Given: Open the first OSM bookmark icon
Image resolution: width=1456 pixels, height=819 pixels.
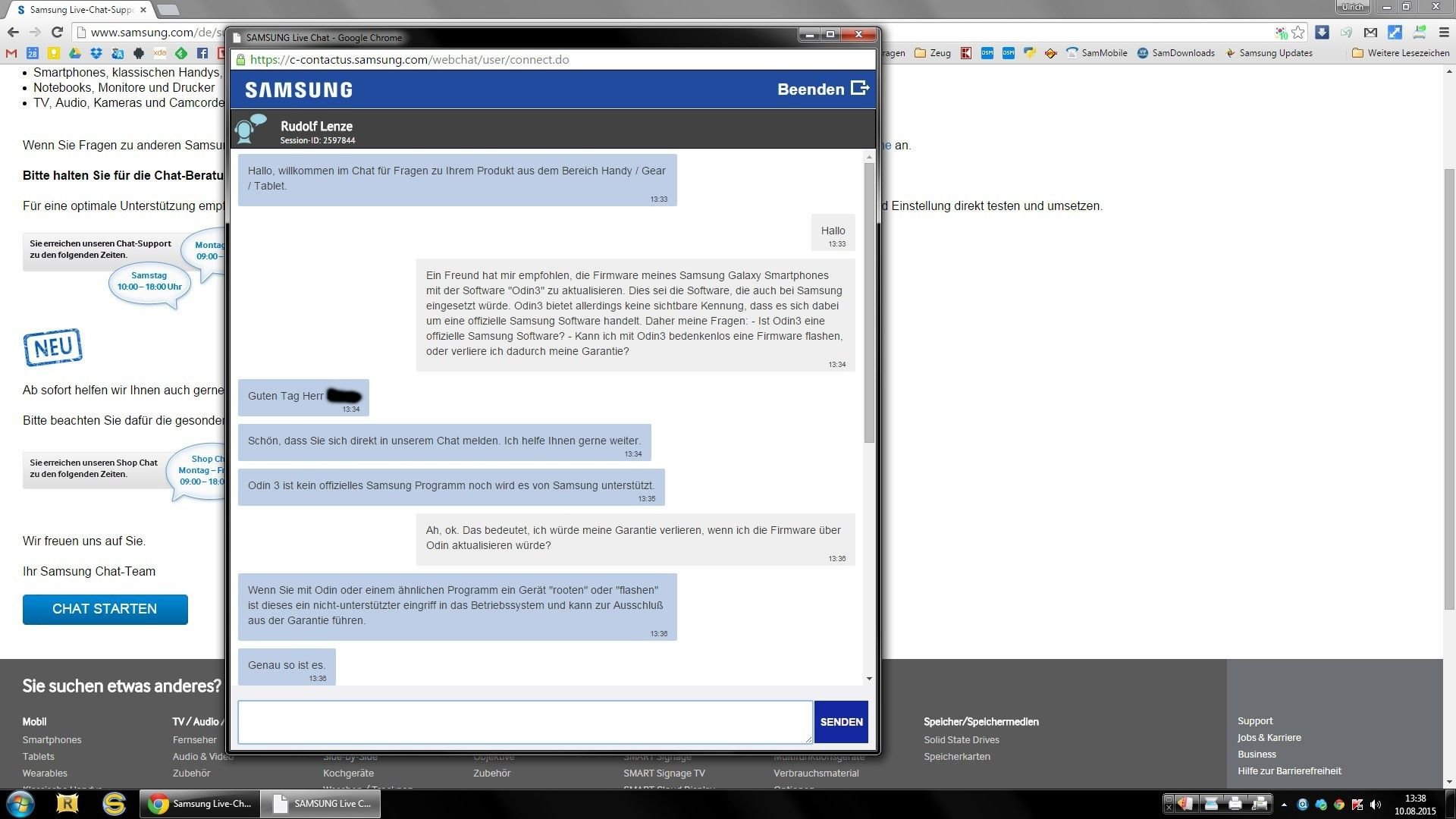Looking at the screenshot, I should pos(987,53).
